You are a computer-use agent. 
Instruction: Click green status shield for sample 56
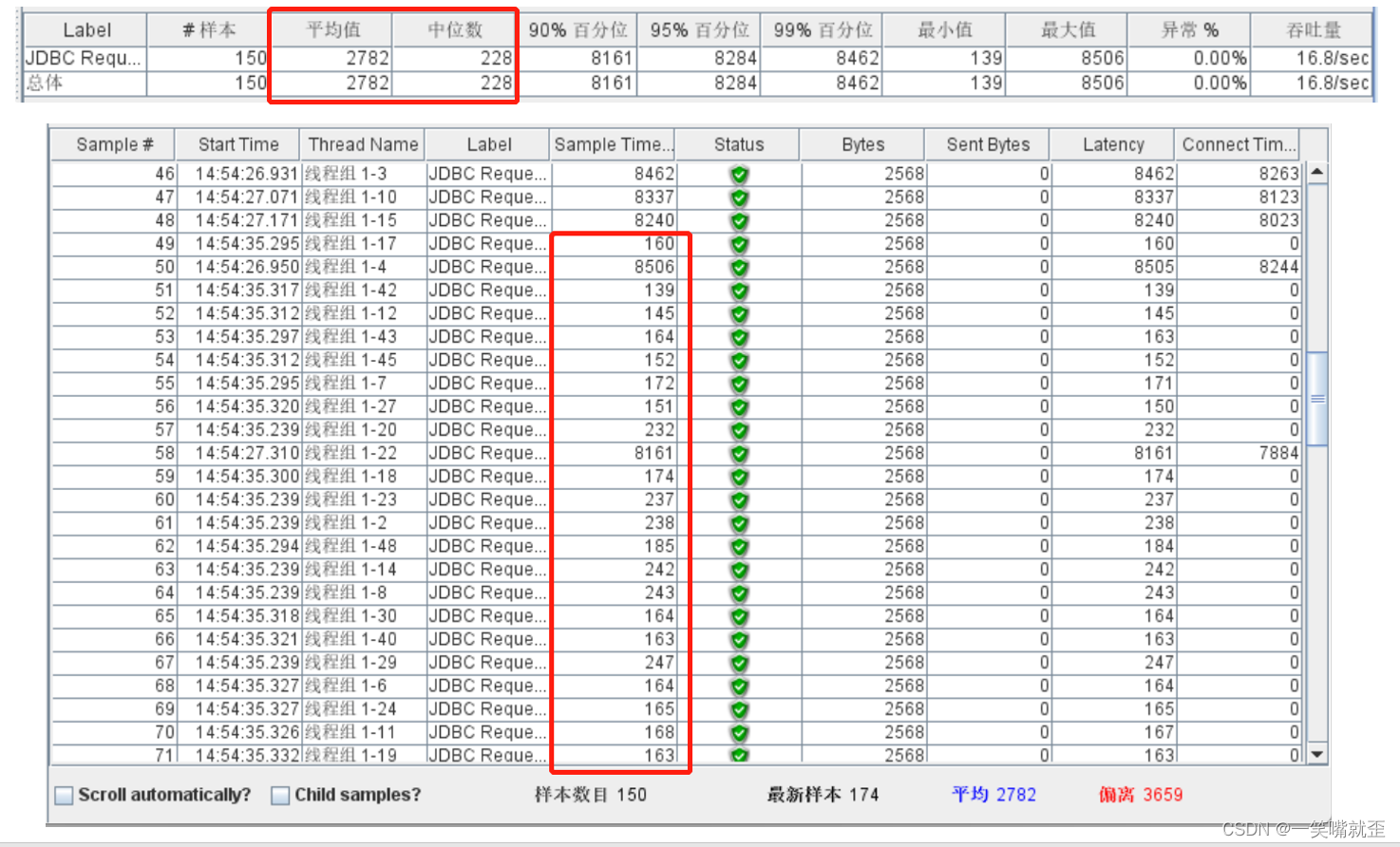tap(740, 407)
